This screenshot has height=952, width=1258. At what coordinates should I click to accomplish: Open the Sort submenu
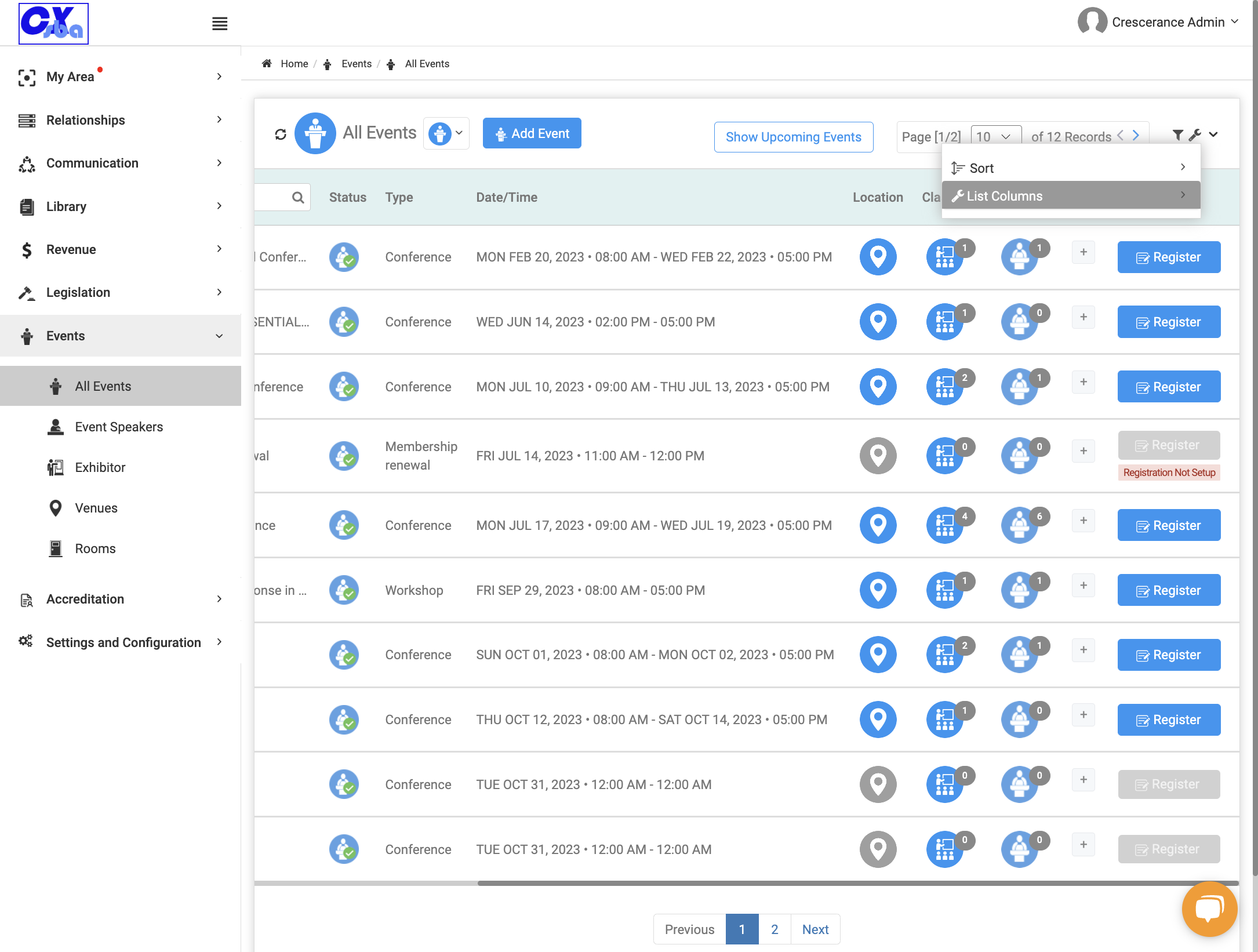pos(1070,168)
